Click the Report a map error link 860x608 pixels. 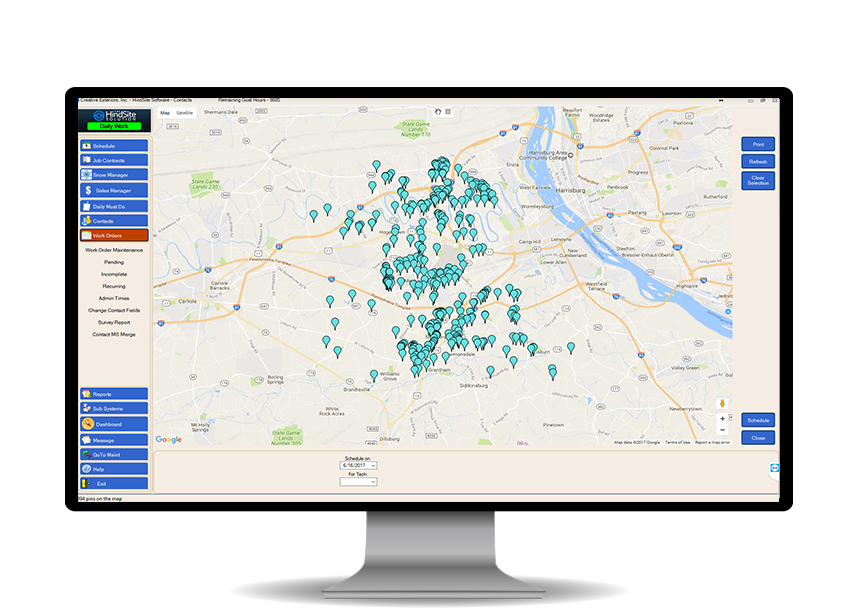[712, 442]
